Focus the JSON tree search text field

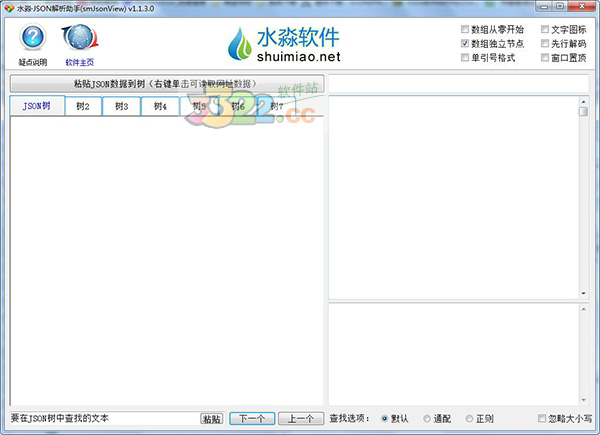click(104, 418)
